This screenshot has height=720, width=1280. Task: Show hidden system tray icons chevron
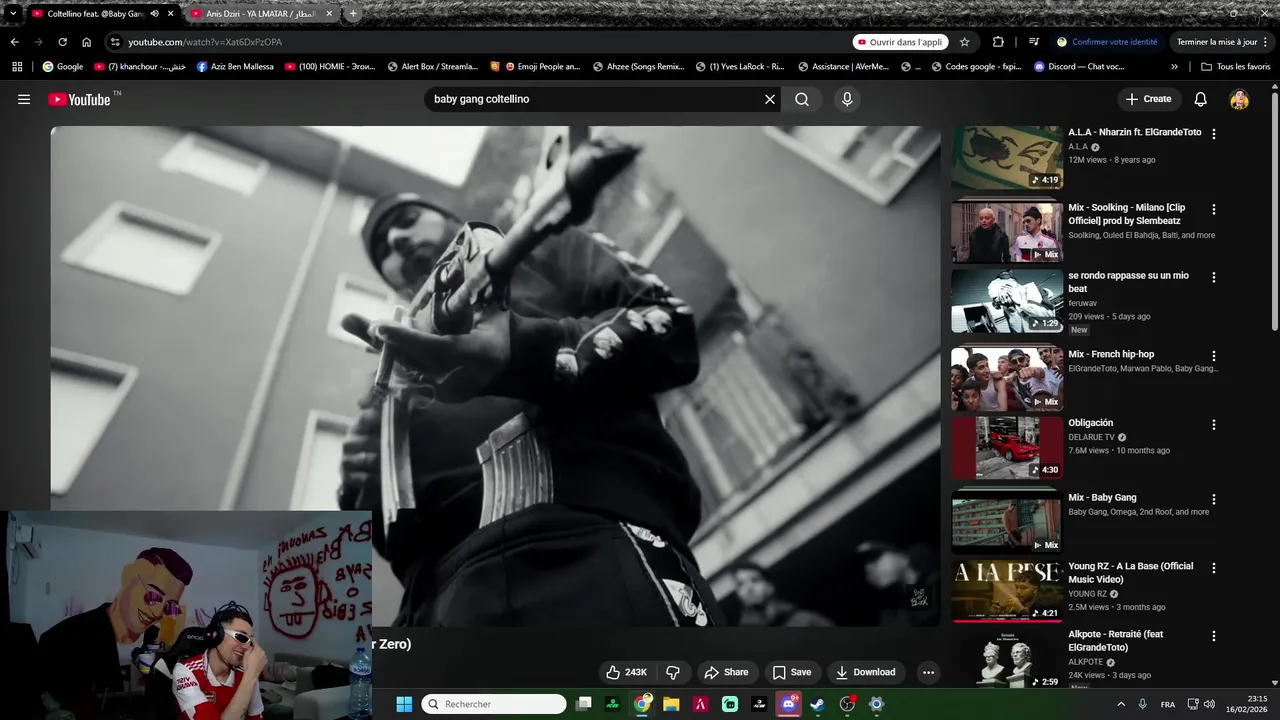1120,704
